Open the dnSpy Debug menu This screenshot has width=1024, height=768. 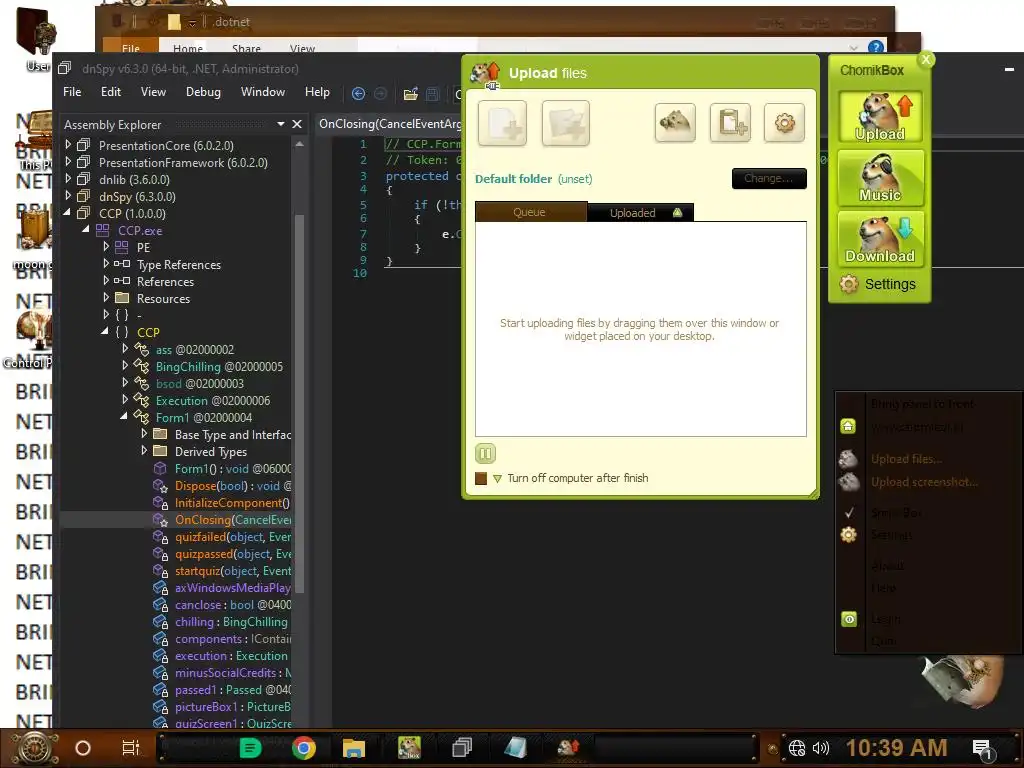click(x=203, y=92)
